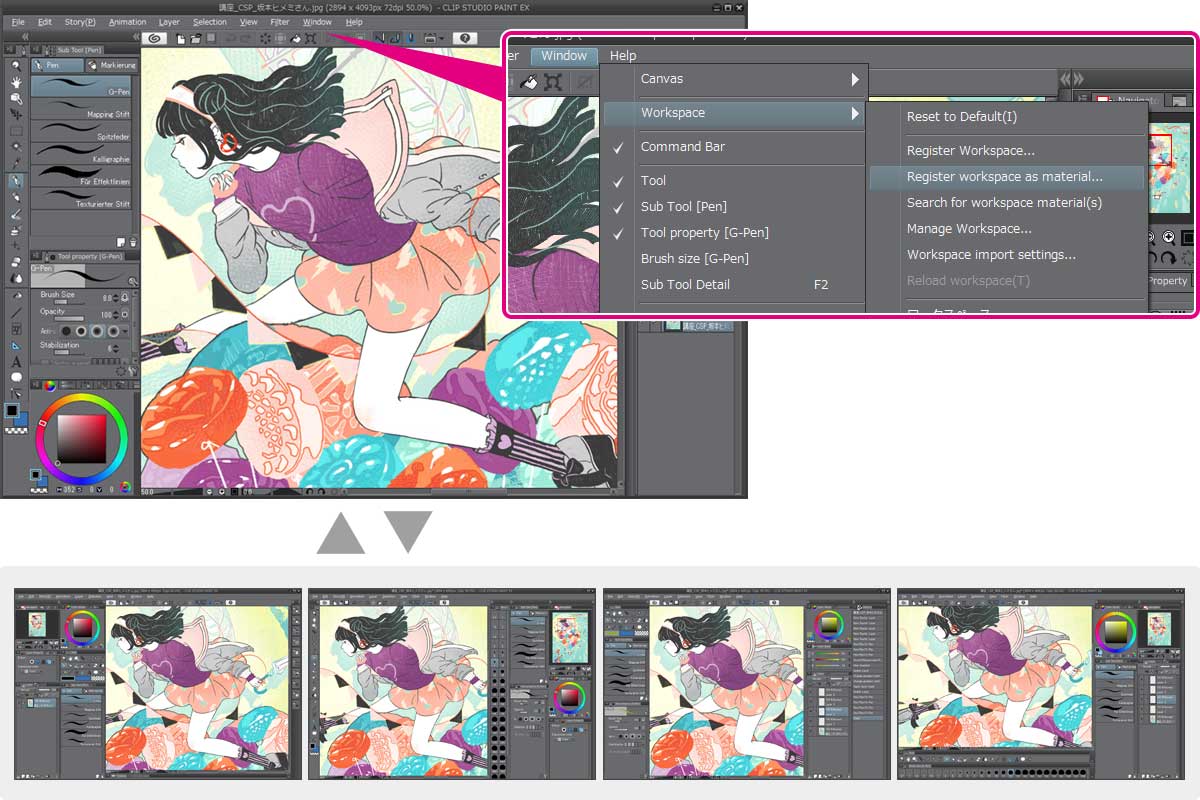Expand the Canvas submenu
The image size is (1200, 800).
pos(748,79)
